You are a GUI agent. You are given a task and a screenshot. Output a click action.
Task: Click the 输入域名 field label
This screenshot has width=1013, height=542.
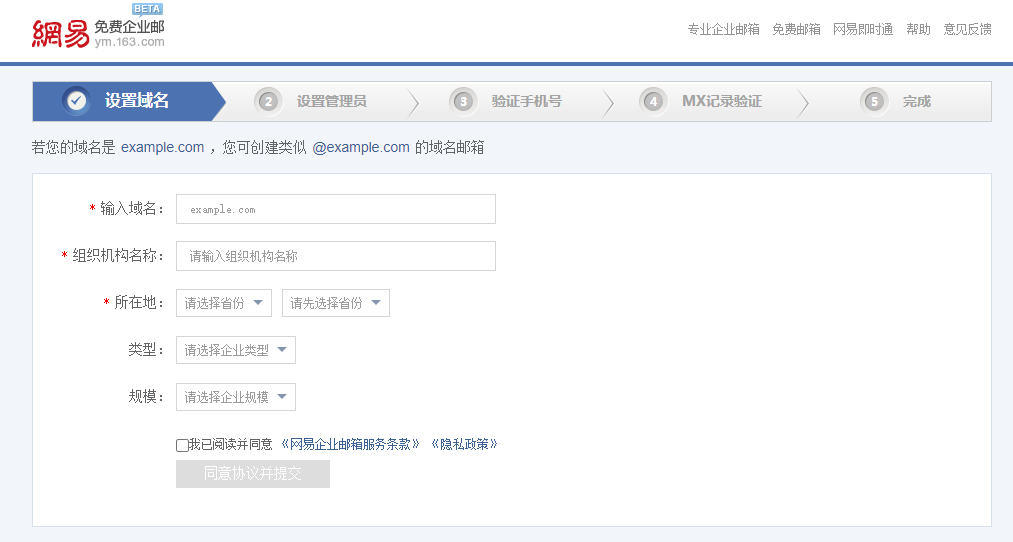[132, 209]
